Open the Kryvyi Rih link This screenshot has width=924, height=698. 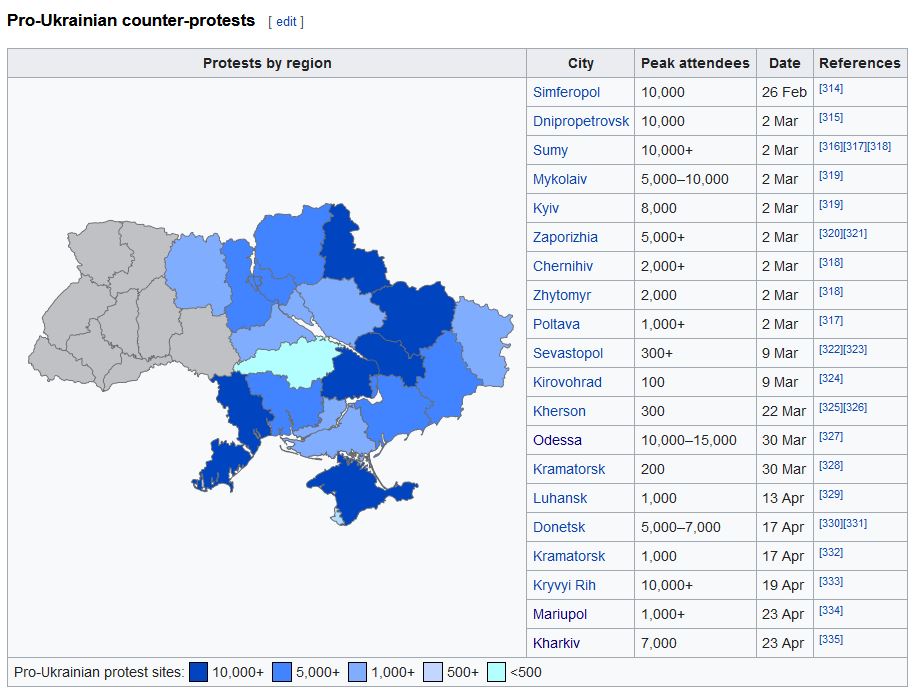pos(564,585)
